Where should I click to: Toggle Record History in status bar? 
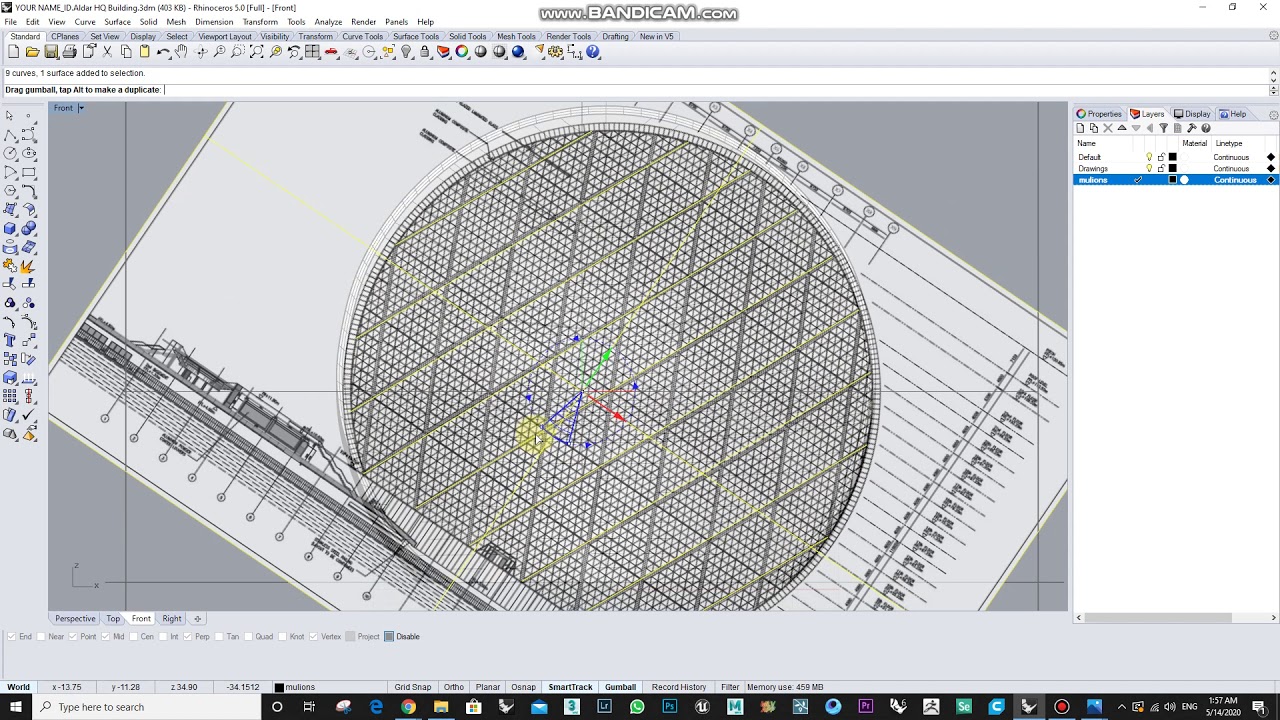(679, 687)
